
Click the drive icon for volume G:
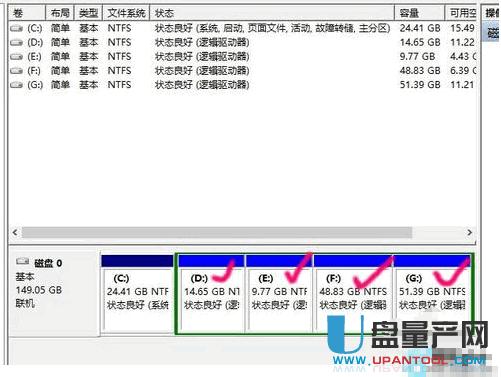point(16,85)
